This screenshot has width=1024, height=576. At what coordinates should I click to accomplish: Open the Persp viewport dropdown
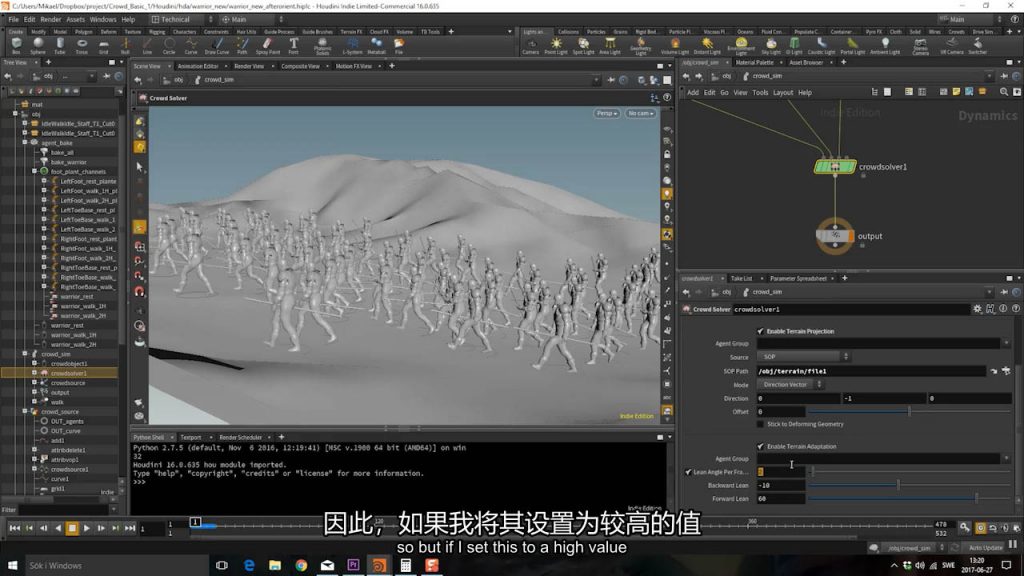[606, 113]
